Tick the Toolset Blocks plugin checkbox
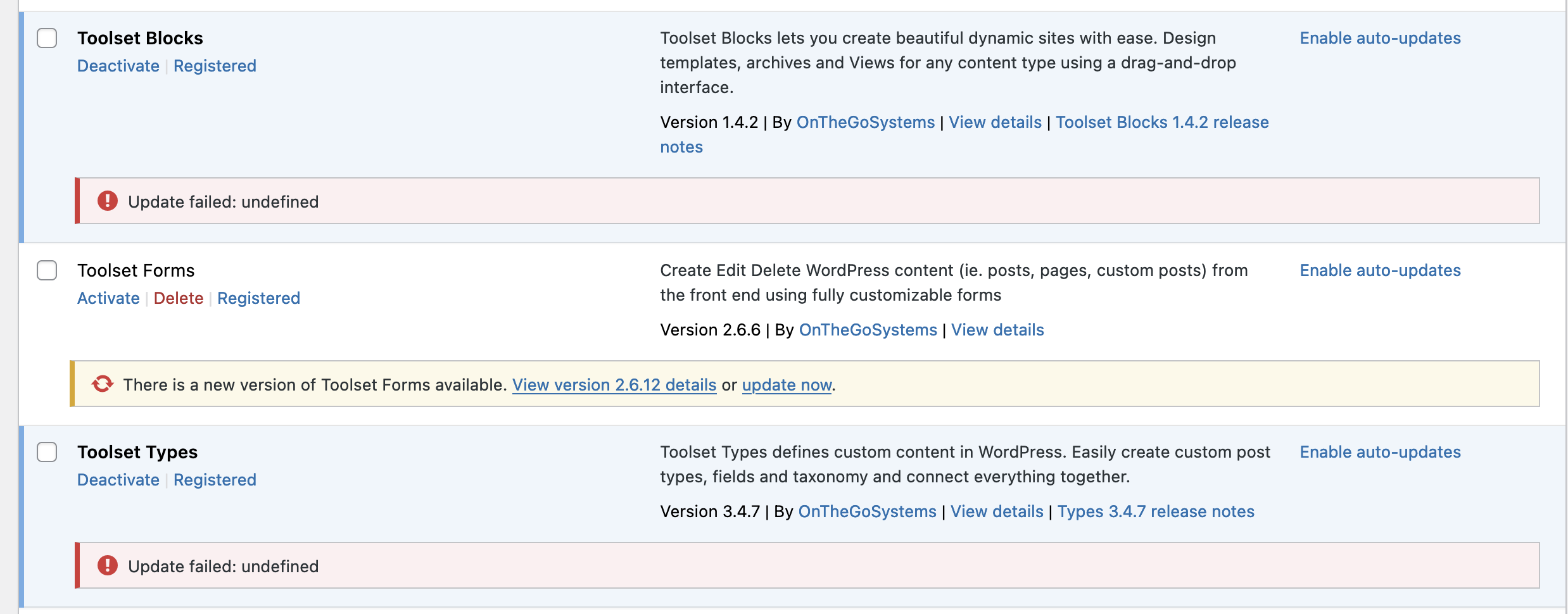Image resolution: width=1568 pixels, height=614 pixels. tap(47, 38)
